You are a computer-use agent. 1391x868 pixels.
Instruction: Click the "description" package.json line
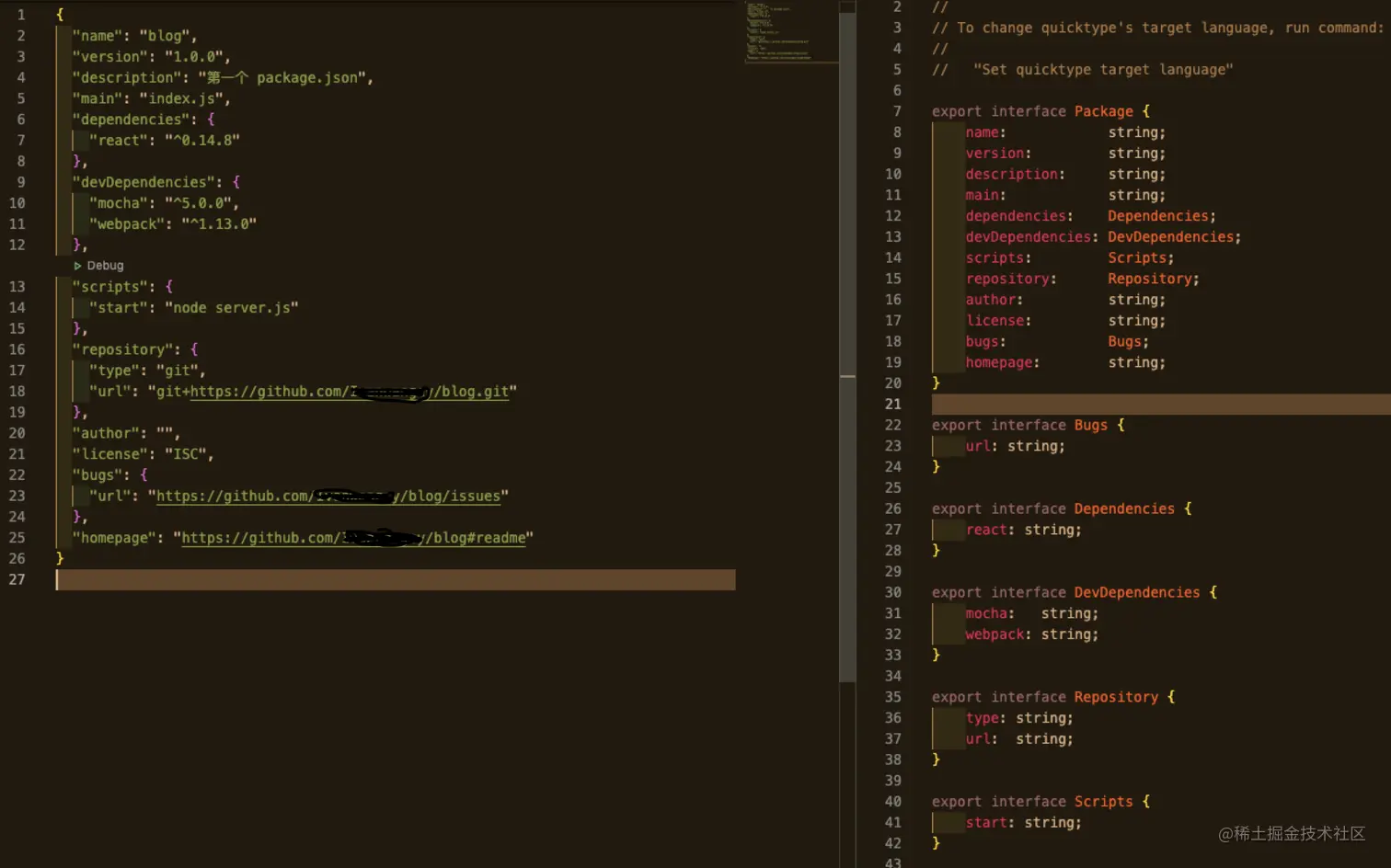223,78
